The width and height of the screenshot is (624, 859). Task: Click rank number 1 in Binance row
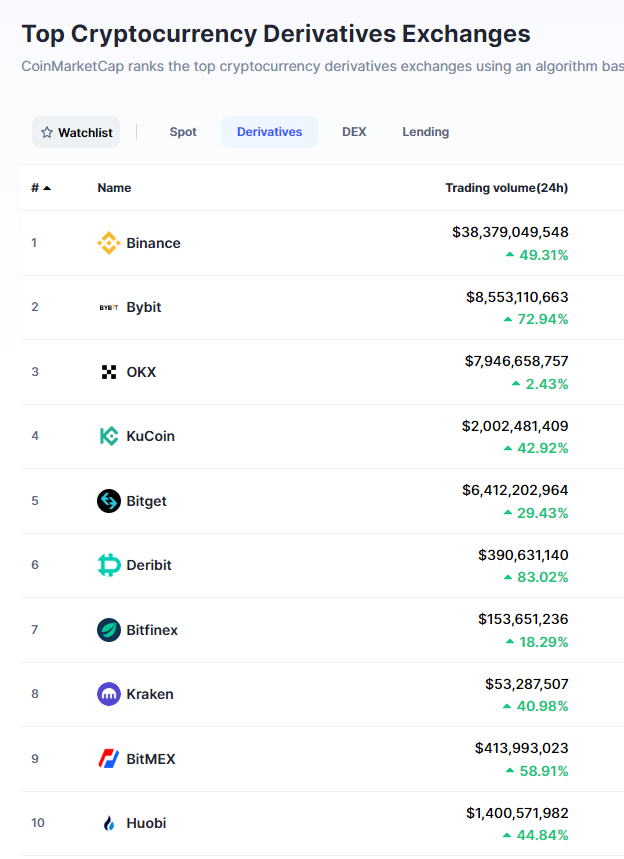click(34, 243)
